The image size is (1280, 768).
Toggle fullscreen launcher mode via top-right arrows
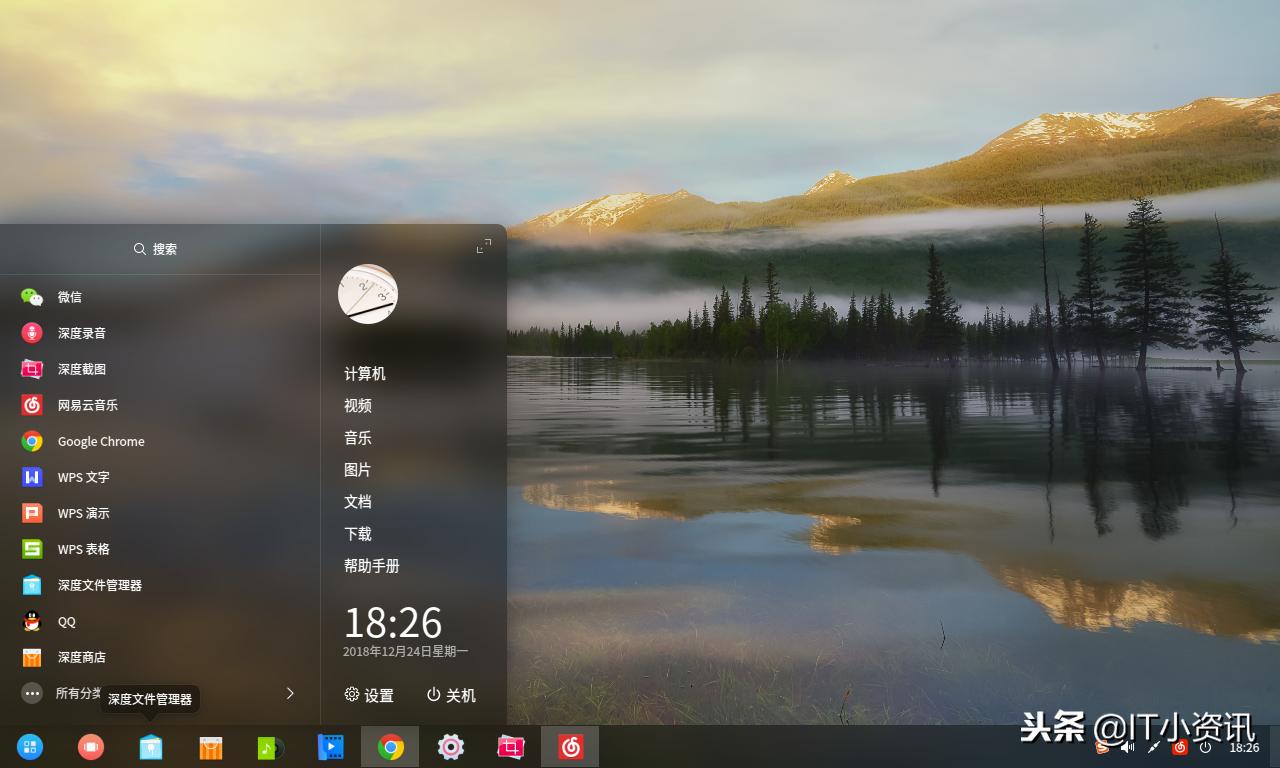[x=483, y=245]
